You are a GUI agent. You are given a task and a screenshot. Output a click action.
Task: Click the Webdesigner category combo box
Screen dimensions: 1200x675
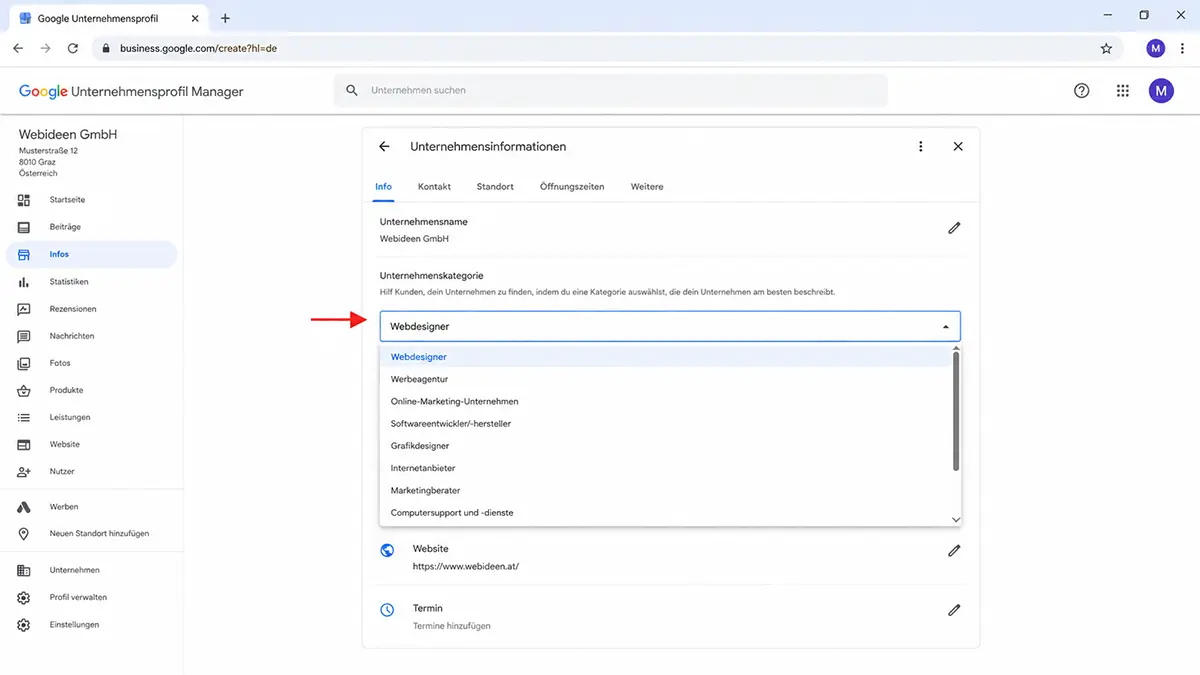[x=670, y=327]
